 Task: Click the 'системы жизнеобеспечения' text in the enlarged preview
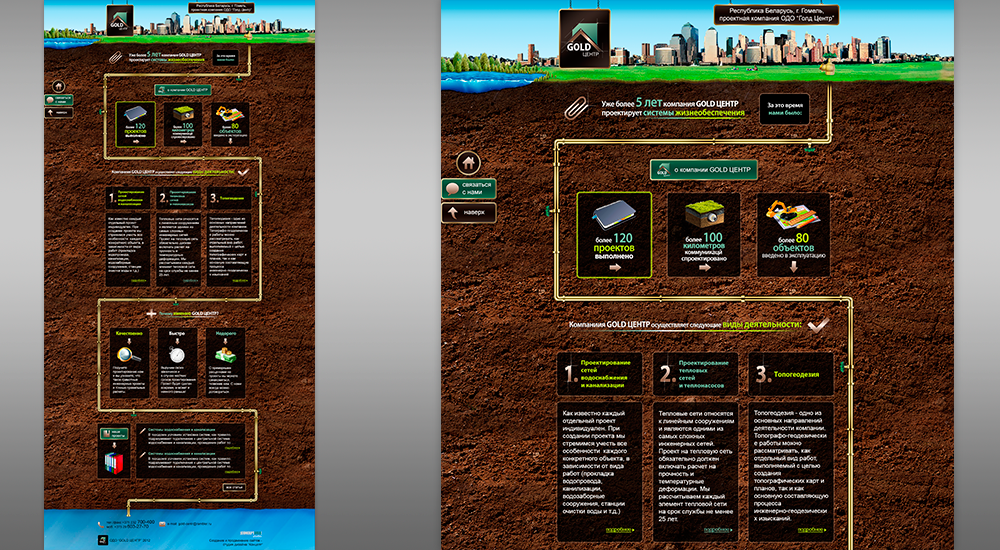coord(694,113)
